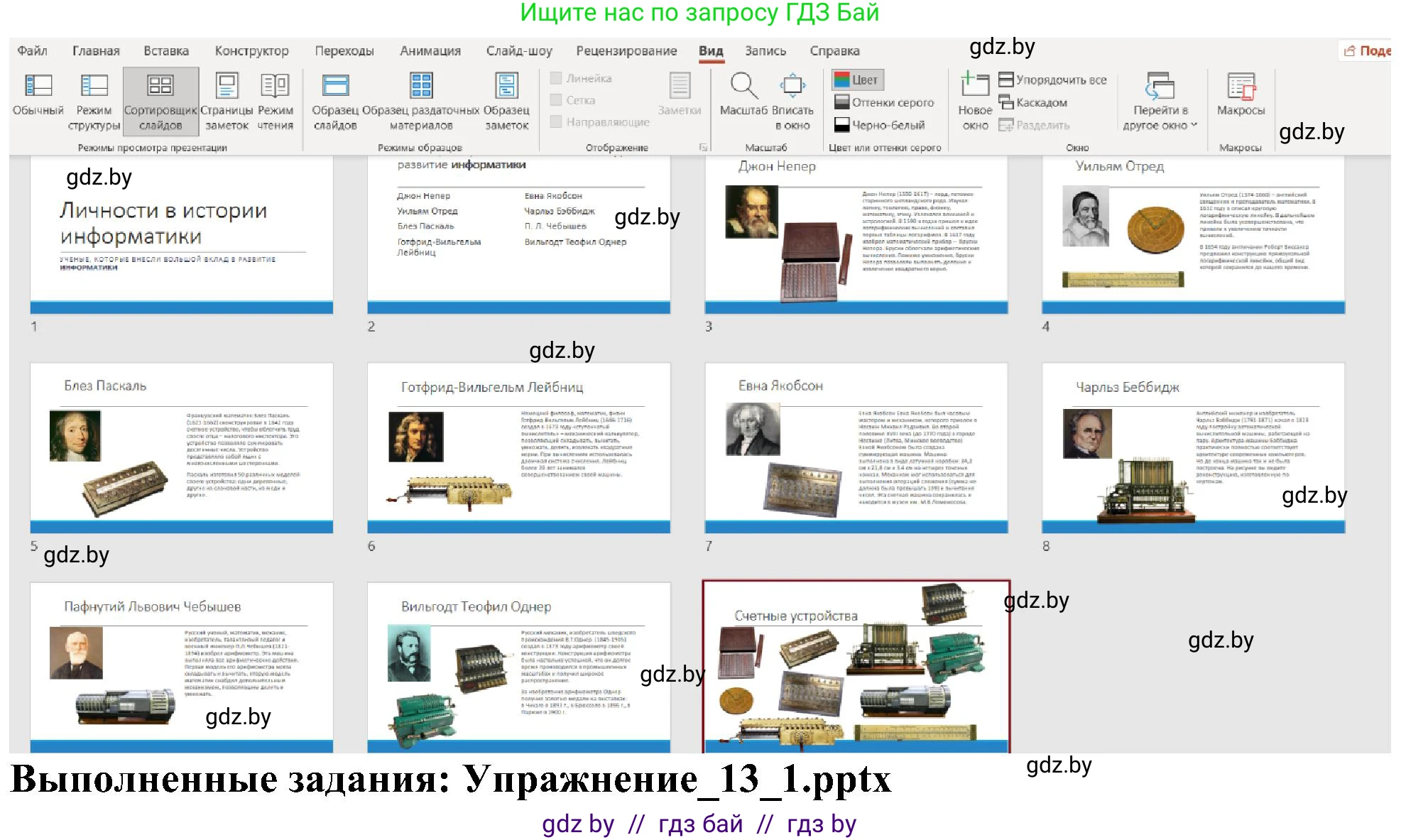The width and height of the screenshot is (1401, 840).
Task: Apply Черно-белый color mode
Action: click(x=881, y=125)
